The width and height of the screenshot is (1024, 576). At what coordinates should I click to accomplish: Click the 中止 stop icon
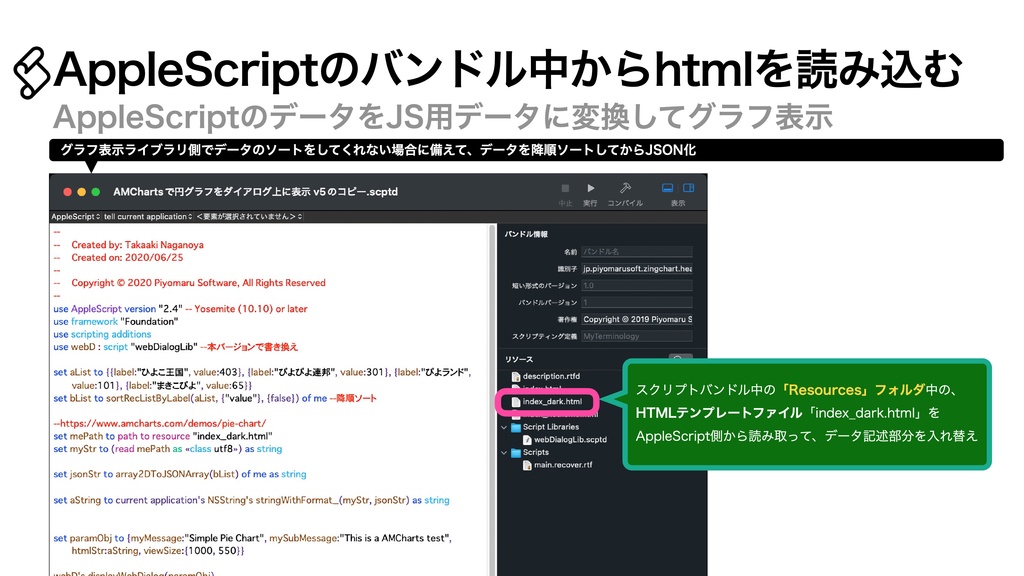[x=568, y=188]
